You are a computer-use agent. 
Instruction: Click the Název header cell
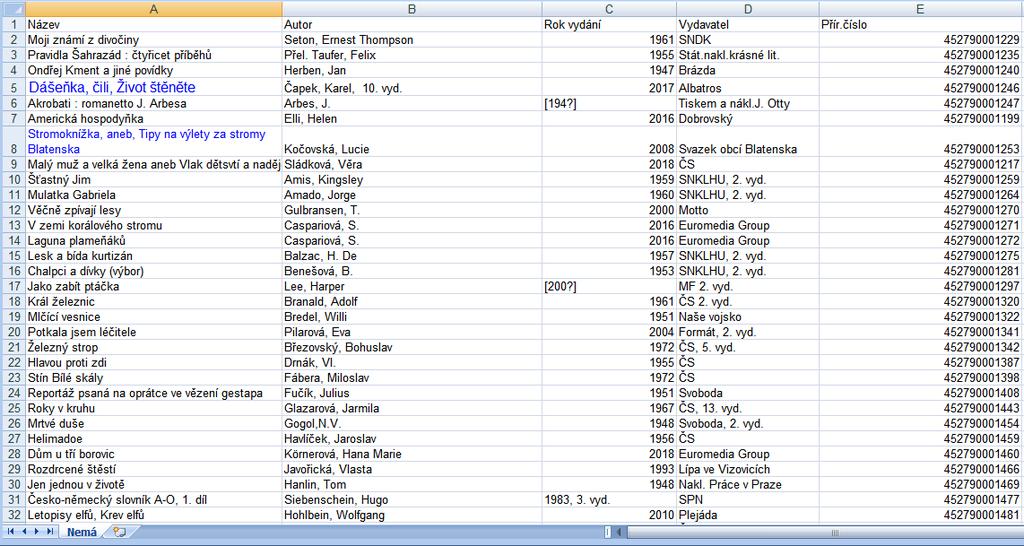(x=153, y=24)
